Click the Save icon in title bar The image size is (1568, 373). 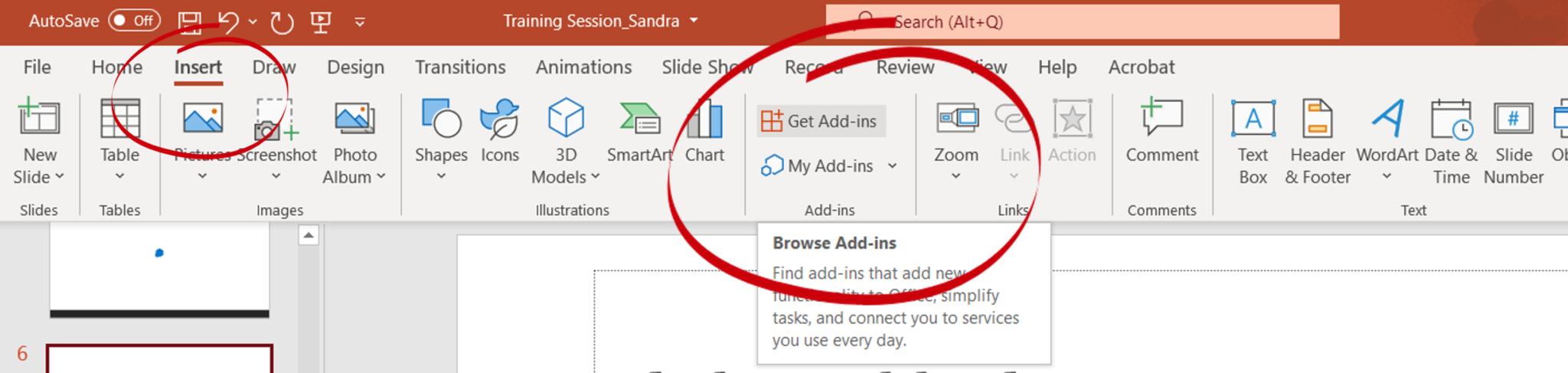(190, 21)
